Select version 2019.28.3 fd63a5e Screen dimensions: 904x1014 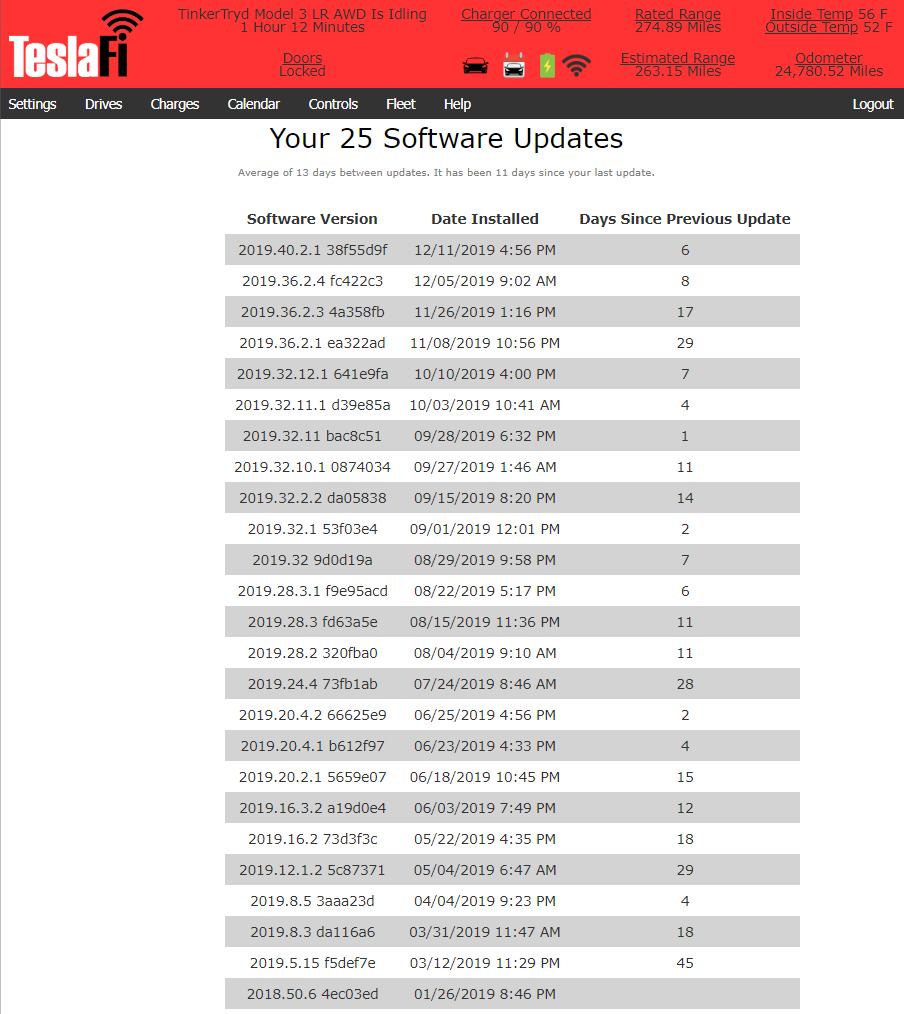[312, 623]
